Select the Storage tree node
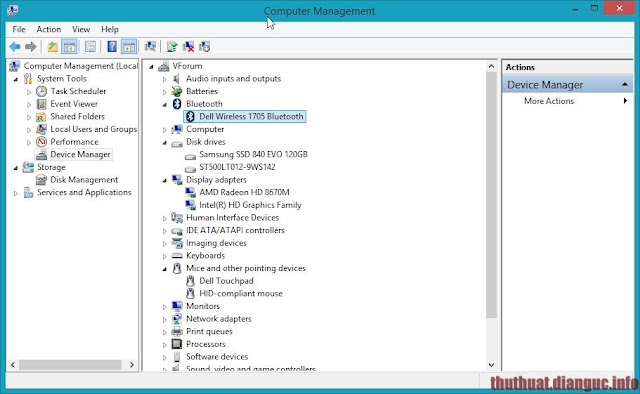640x394 pixels. (51, 167)
